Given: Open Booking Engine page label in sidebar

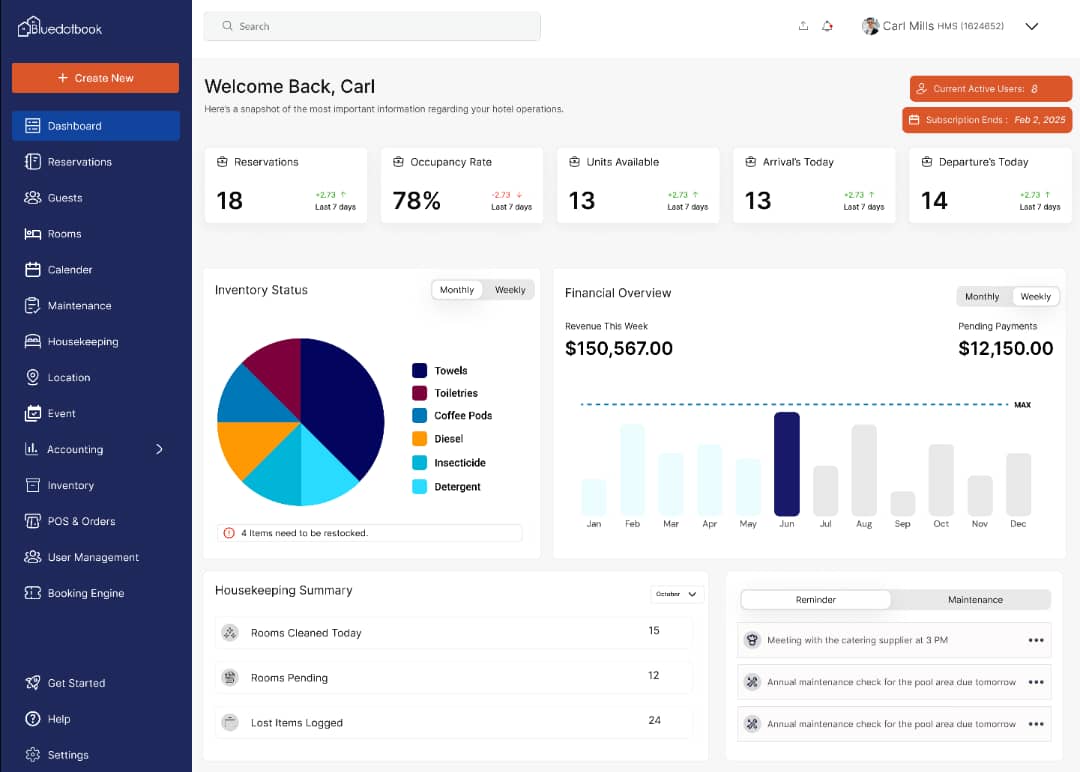Looking at the screenshot, I should coord(86,593).
